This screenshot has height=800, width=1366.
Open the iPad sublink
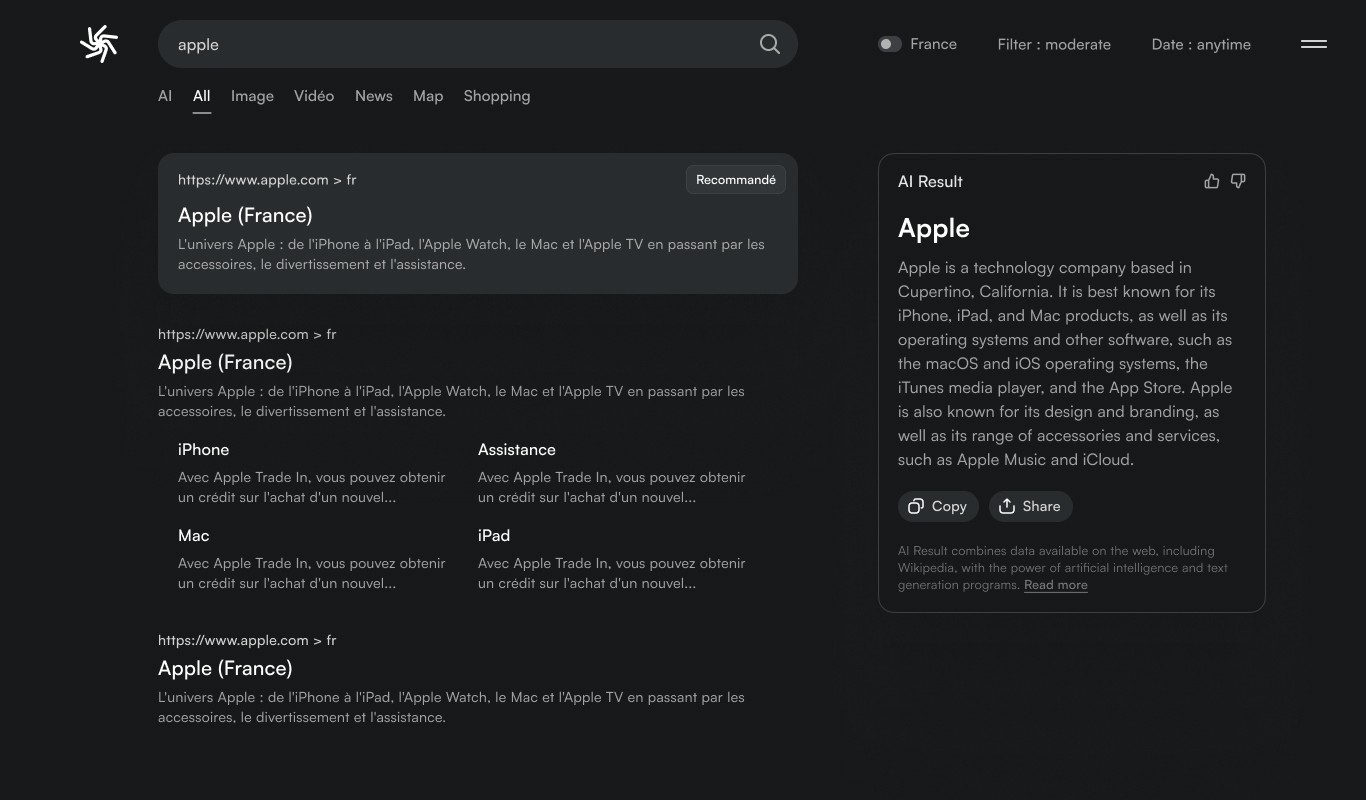494,536
